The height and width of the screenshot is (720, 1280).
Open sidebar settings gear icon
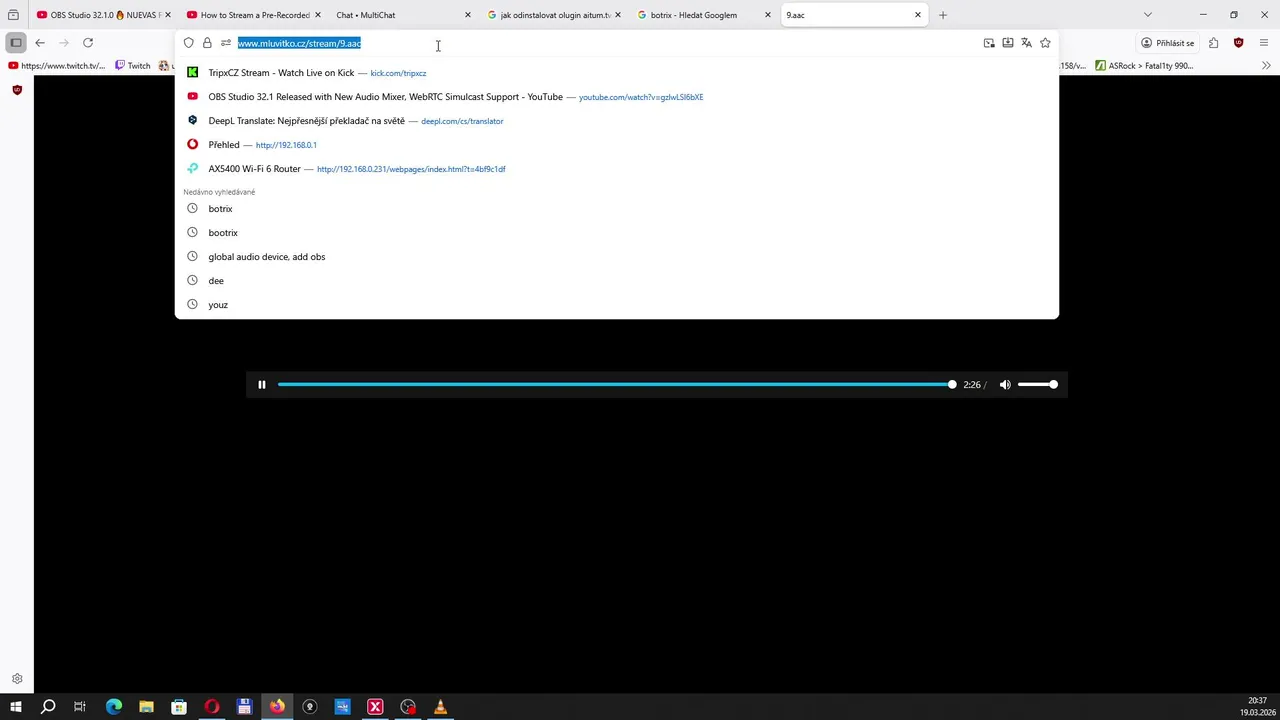click(x=17, y=678)
